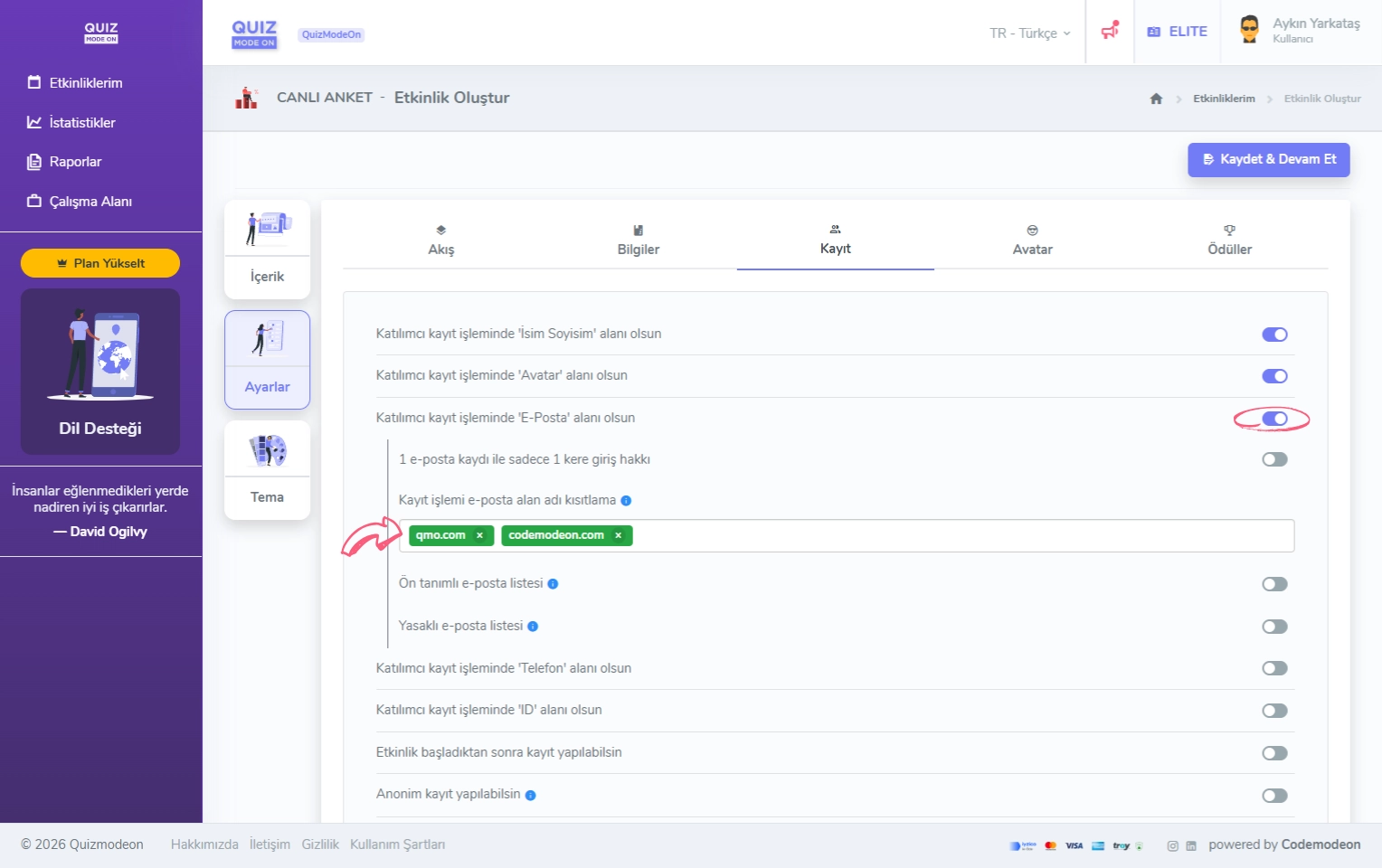Remove the codemodeon.com domain tag
This screenshot has height=868, width=1382.
pyautogui.click(x=619, y=535)
